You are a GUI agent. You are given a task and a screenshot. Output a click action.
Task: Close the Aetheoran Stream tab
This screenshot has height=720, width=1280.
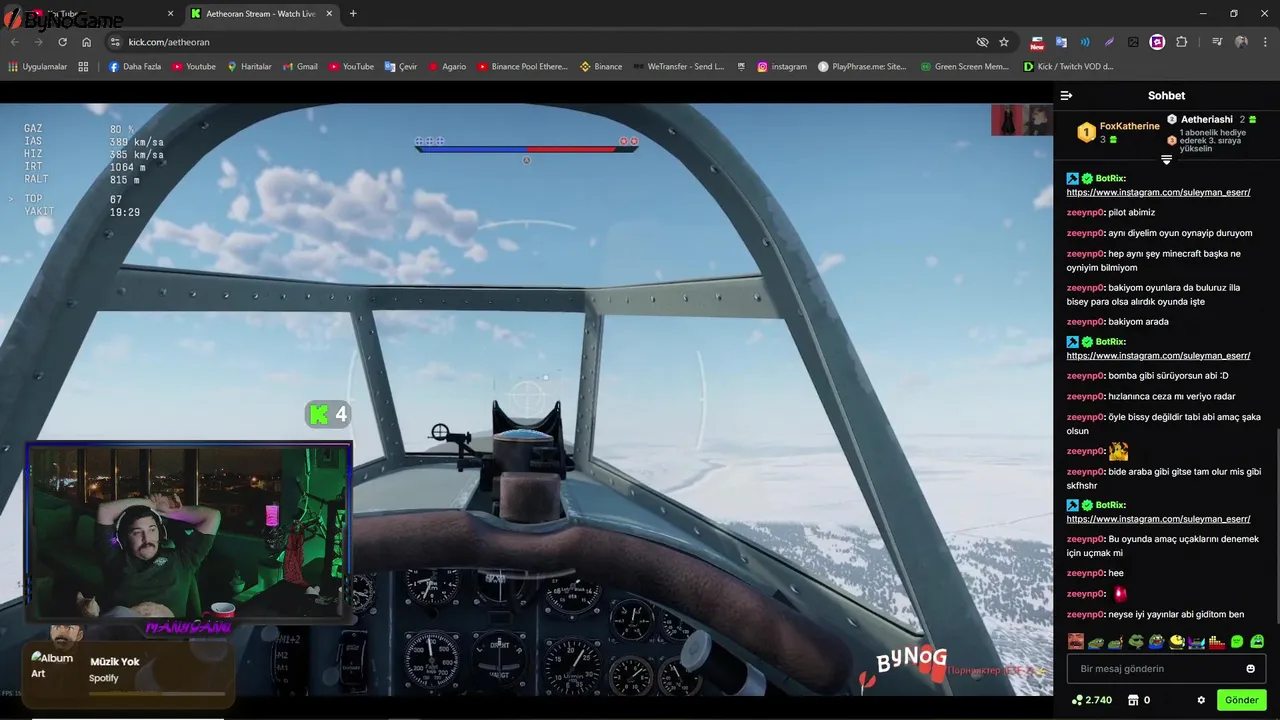(330, 14)
